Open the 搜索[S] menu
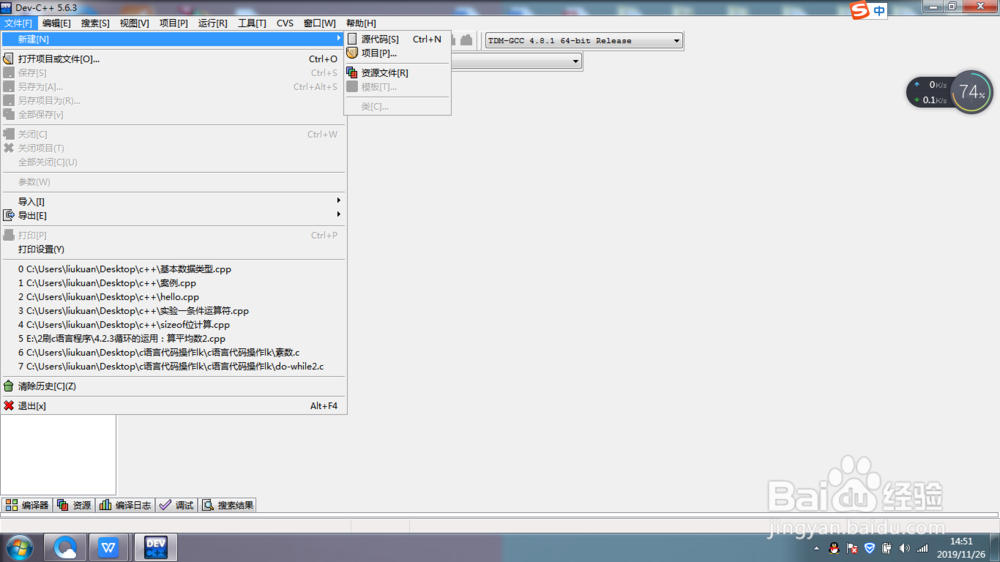Screen dimensions: 1000x562 (95, 23)
